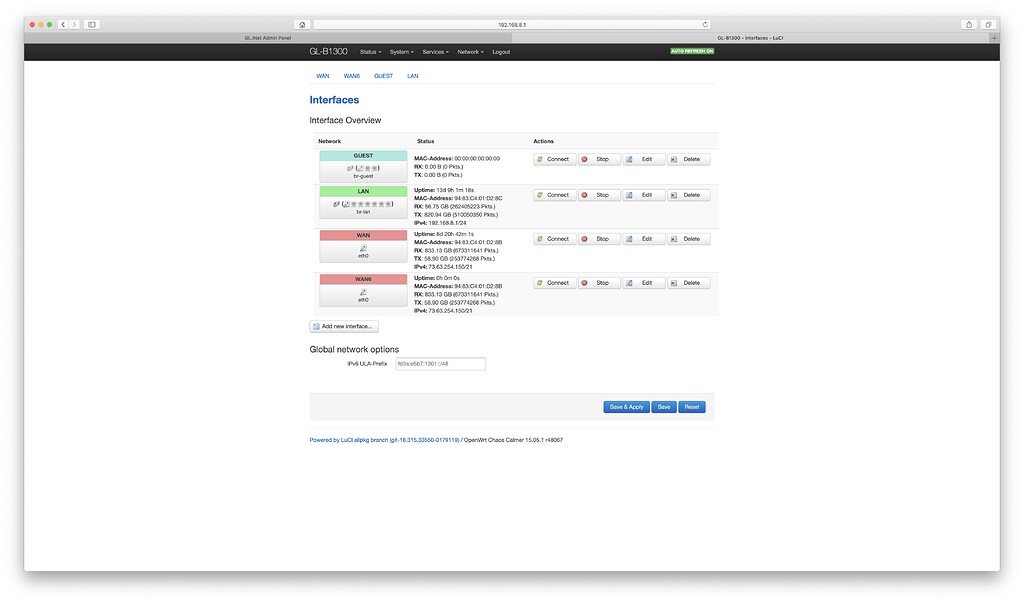Click the green Connect icon for WAN6

coord(540,282)
